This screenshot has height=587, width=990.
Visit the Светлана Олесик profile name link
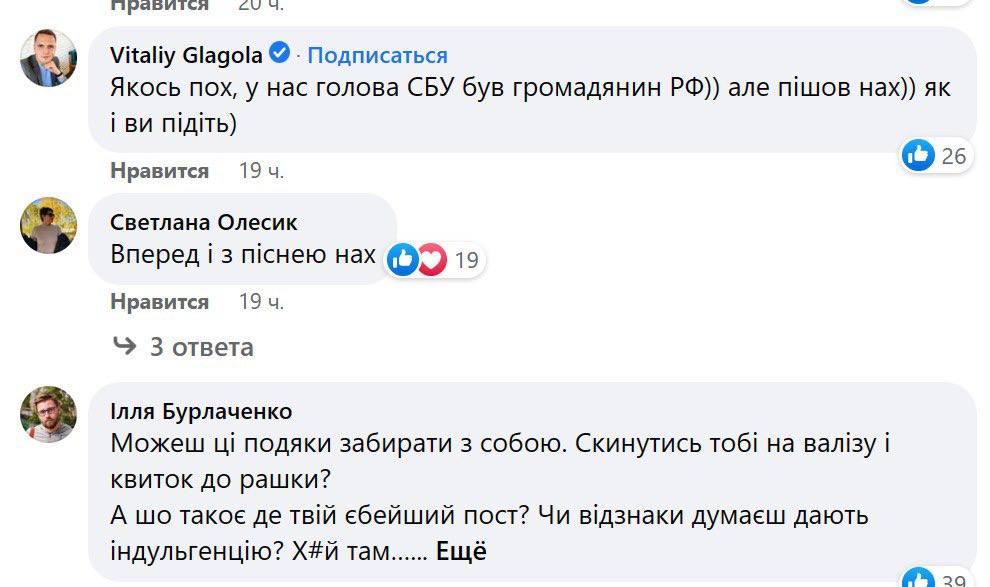tap(204, 222)
